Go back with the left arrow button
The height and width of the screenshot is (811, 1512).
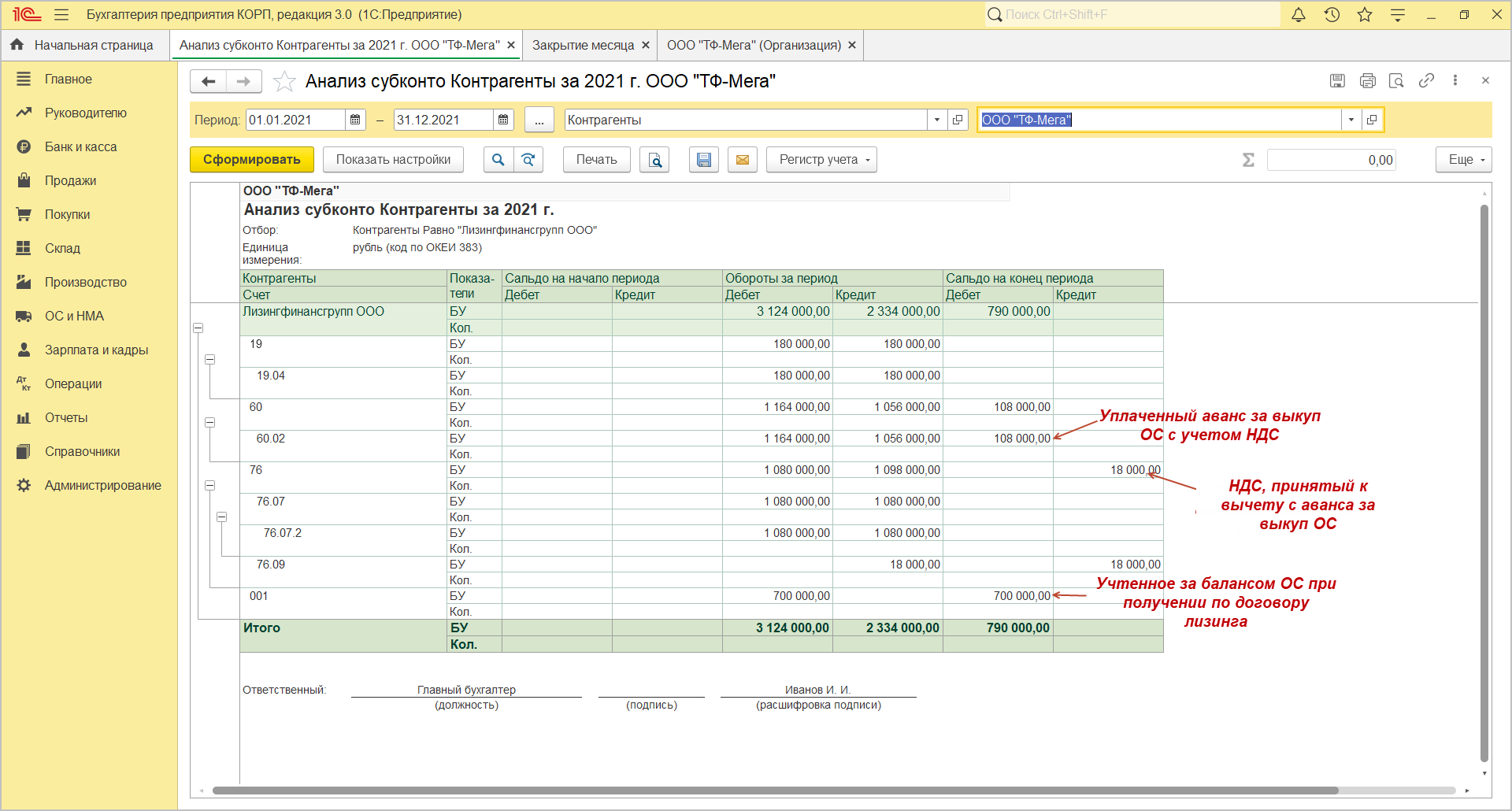pyautogui.click(x=208, y=81)
